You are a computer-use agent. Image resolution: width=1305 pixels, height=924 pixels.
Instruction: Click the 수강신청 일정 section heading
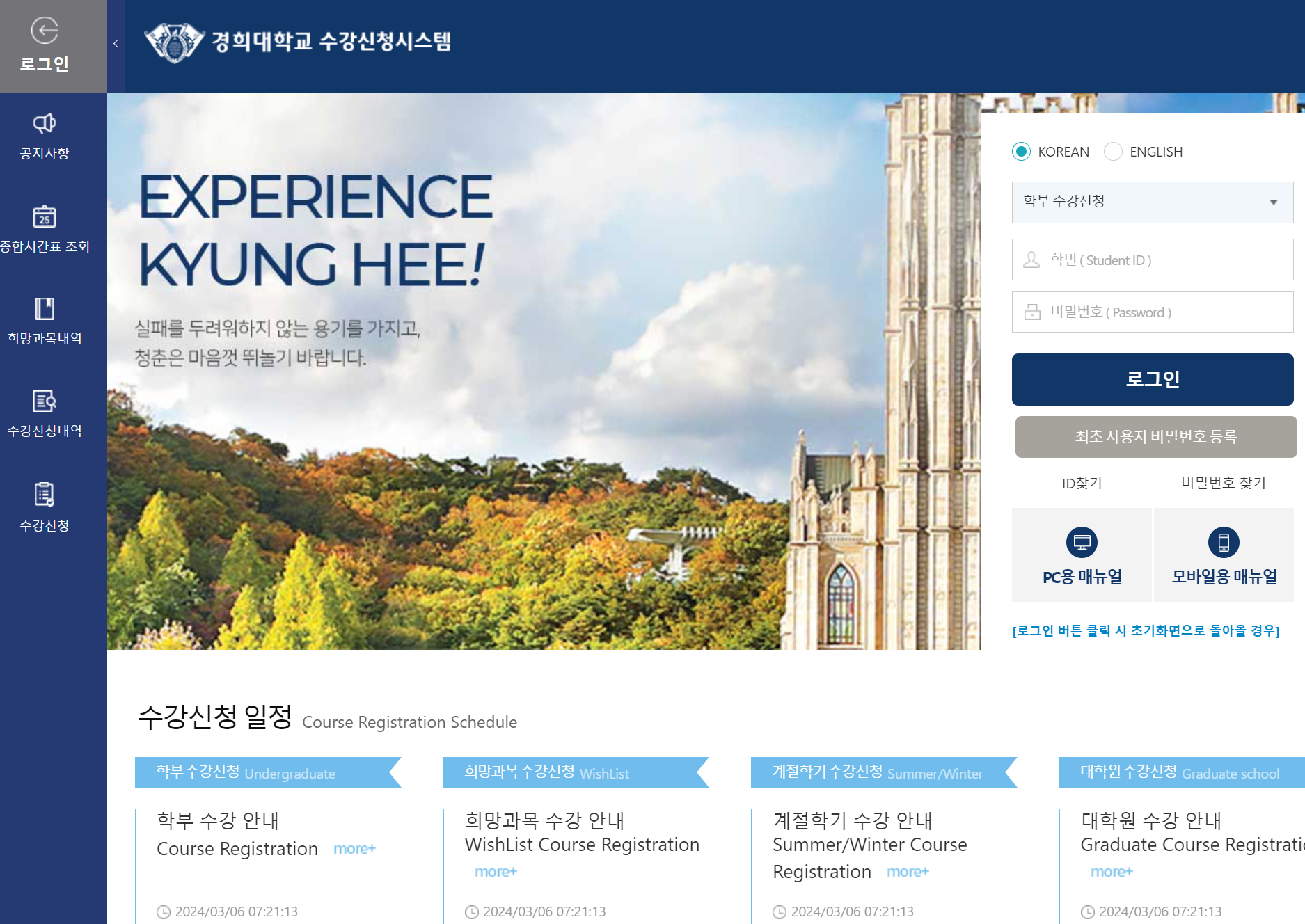(x=215, y=717)
